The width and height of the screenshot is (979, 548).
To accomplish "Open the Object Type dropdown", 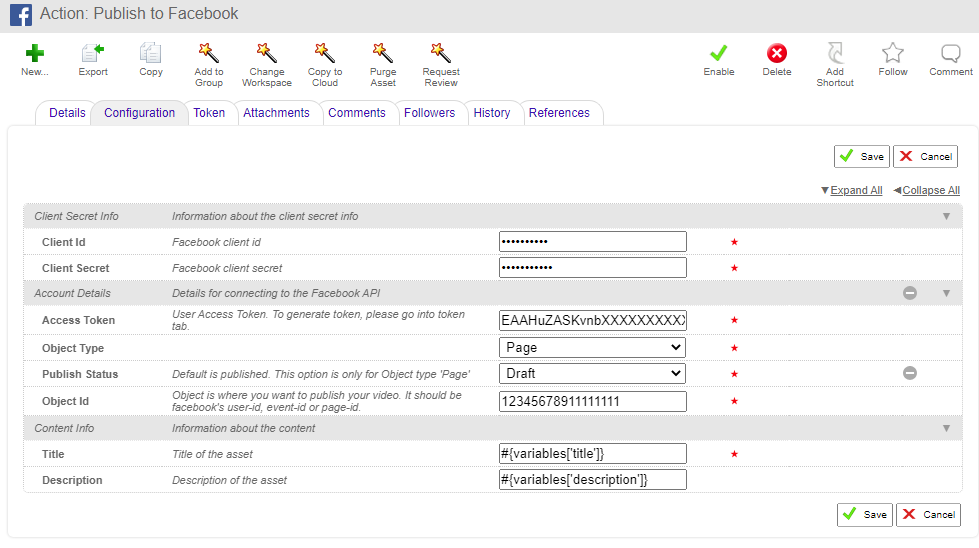I will point(592,348).
